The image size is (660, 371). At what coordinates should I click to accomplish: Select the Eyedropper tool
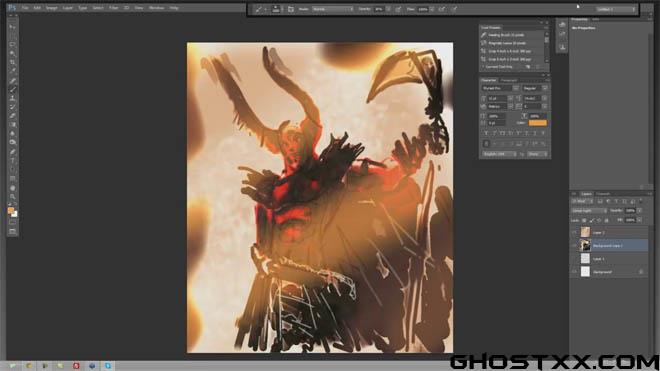point(13,71)
